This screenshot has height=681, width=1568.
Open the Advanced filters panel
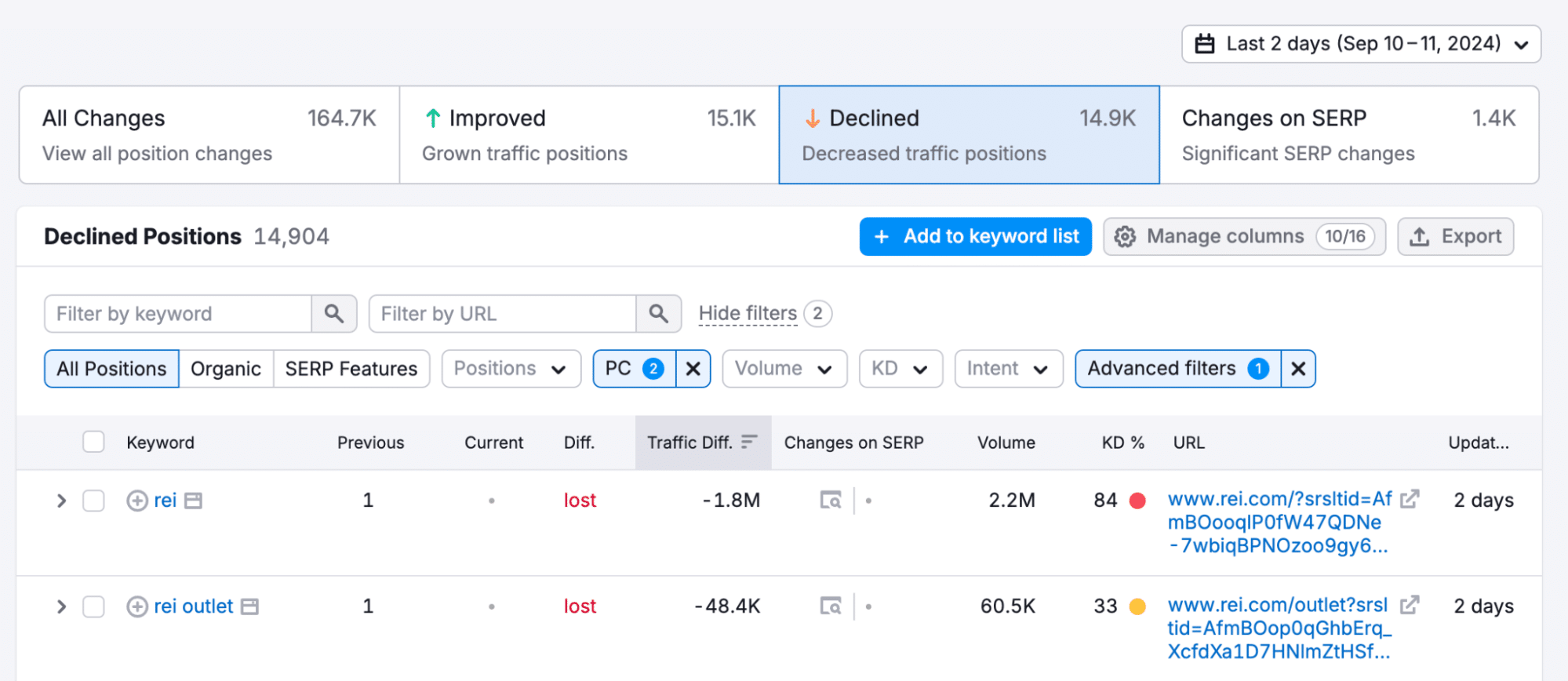pyautogui.click(x=1178, y=369)
